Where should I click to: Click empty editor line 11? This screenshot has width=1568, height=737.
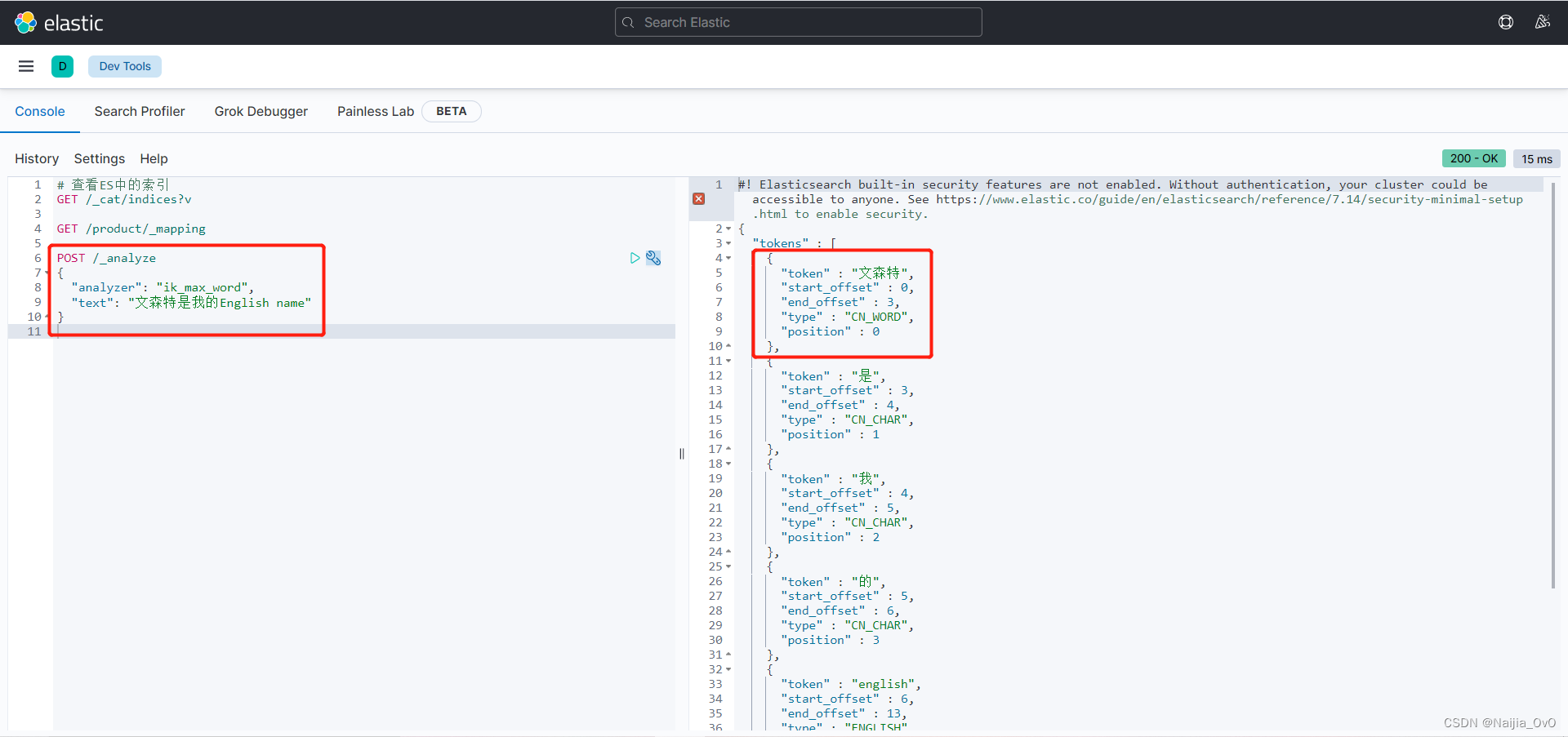[x=364, y=331]
